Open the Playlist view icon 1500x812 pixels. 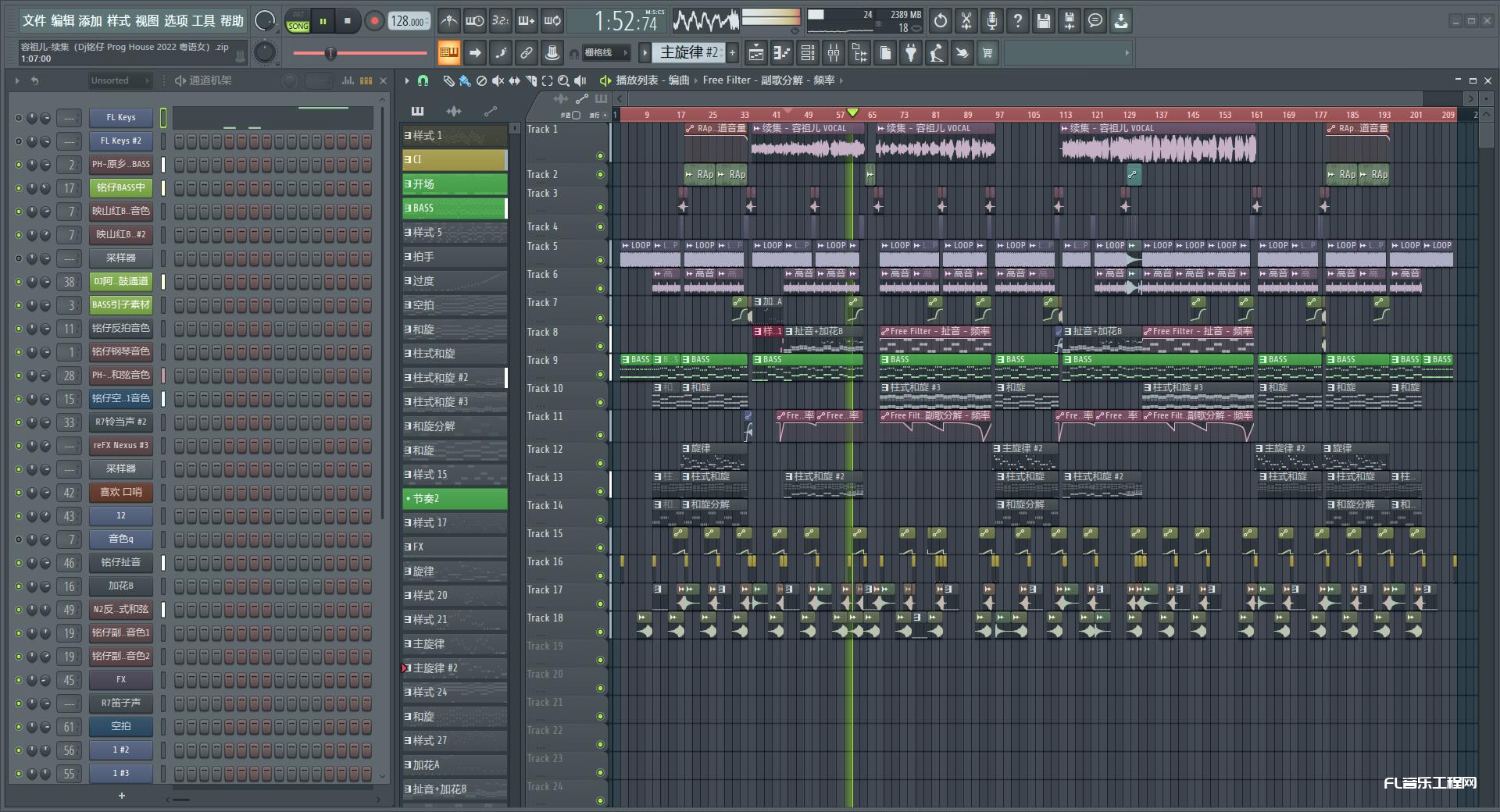[x=755, y=53]
